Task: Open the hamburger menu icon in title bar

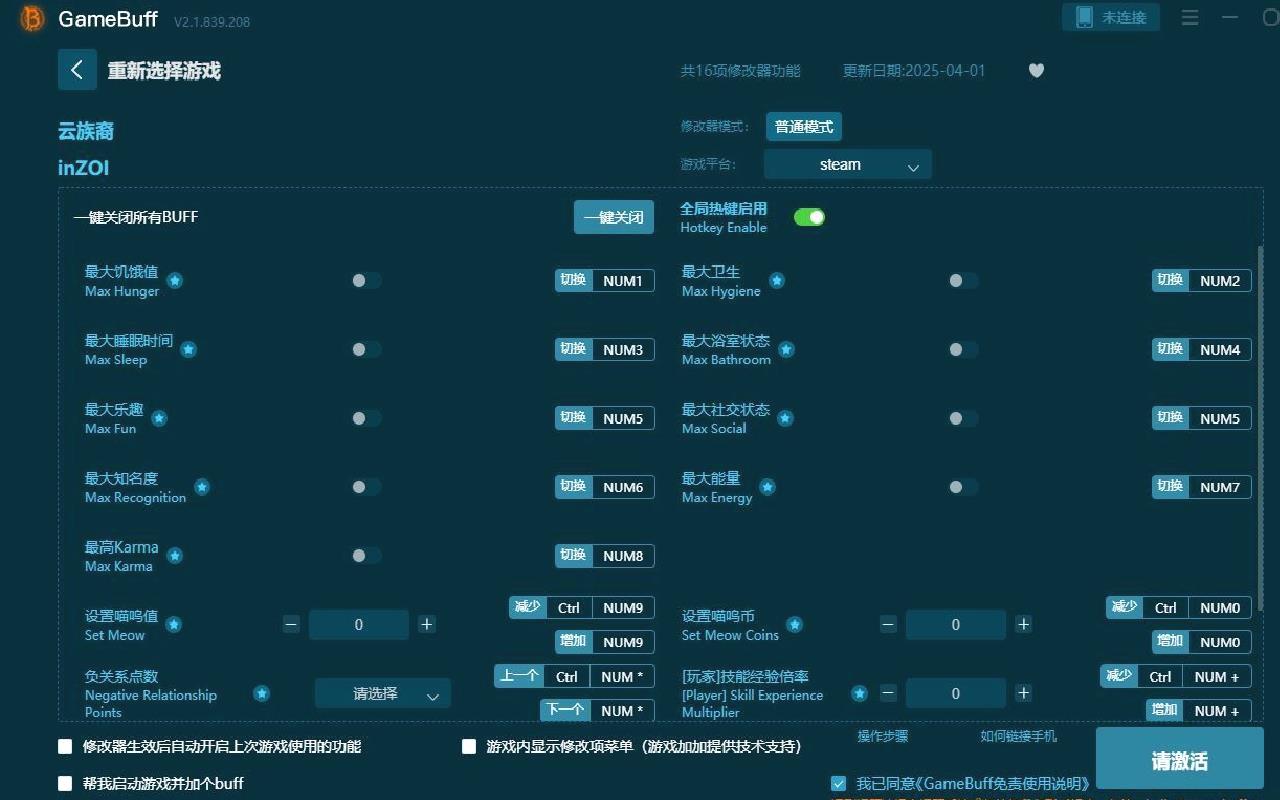Action: pos(1190,18)
